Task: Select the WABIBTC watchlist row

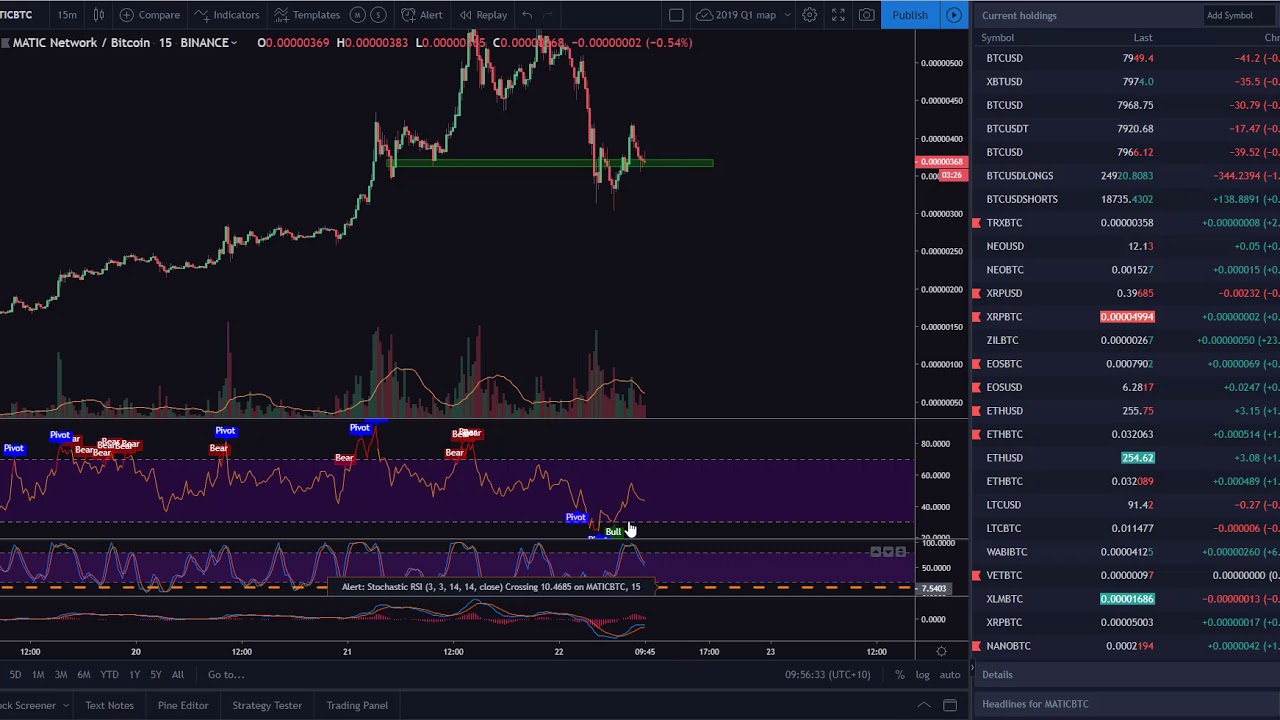Action: [1127, 552]
